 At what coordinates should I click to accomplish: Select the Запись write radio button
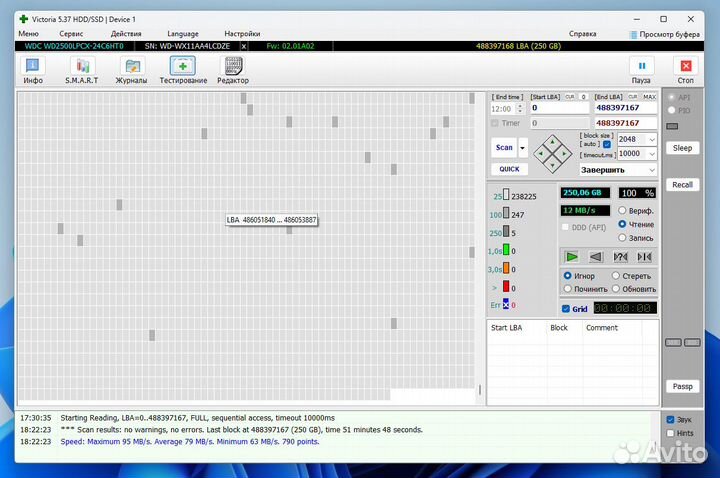click(622, 238)
